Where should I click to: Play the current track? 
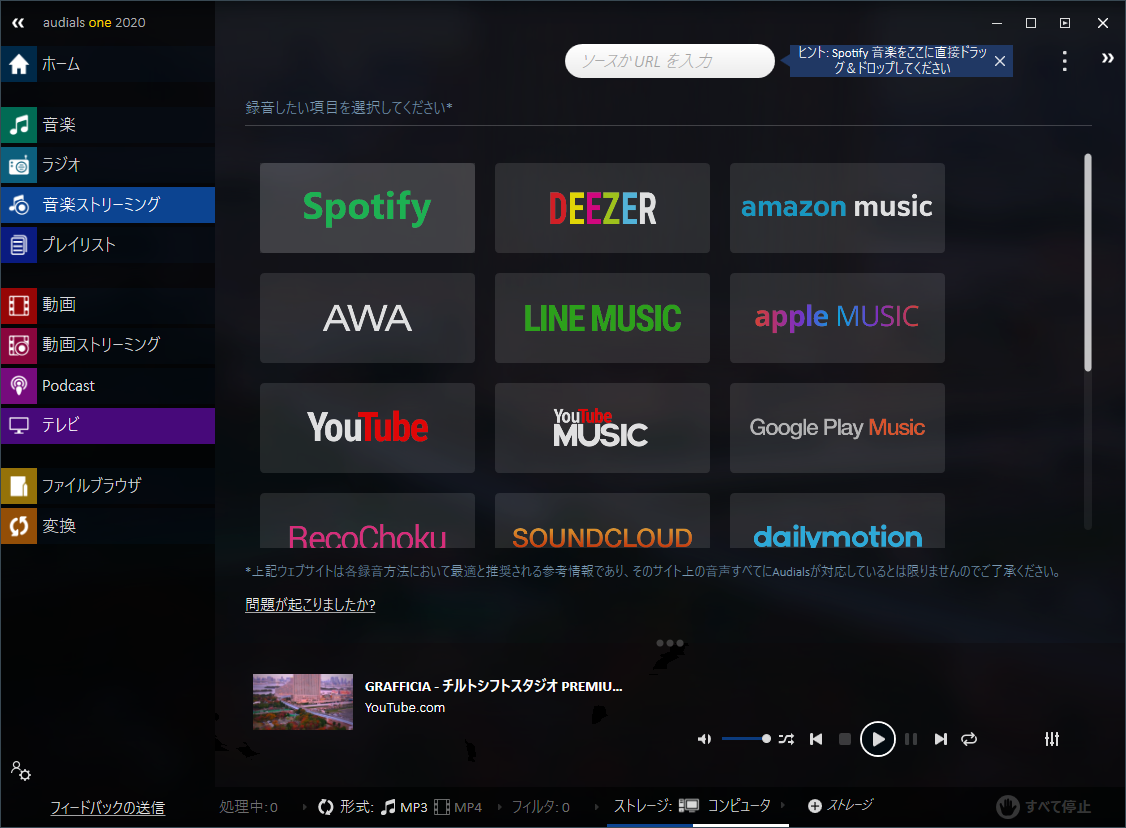click(x=878, y=739)
